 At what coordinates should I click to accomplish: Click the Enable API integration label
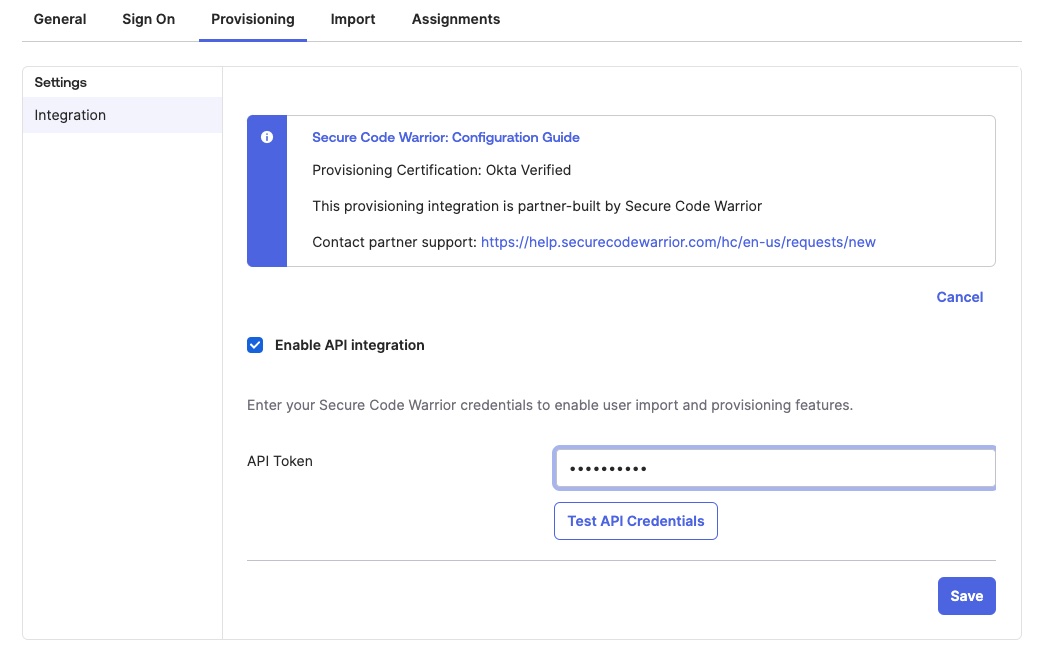pos(350,345)
